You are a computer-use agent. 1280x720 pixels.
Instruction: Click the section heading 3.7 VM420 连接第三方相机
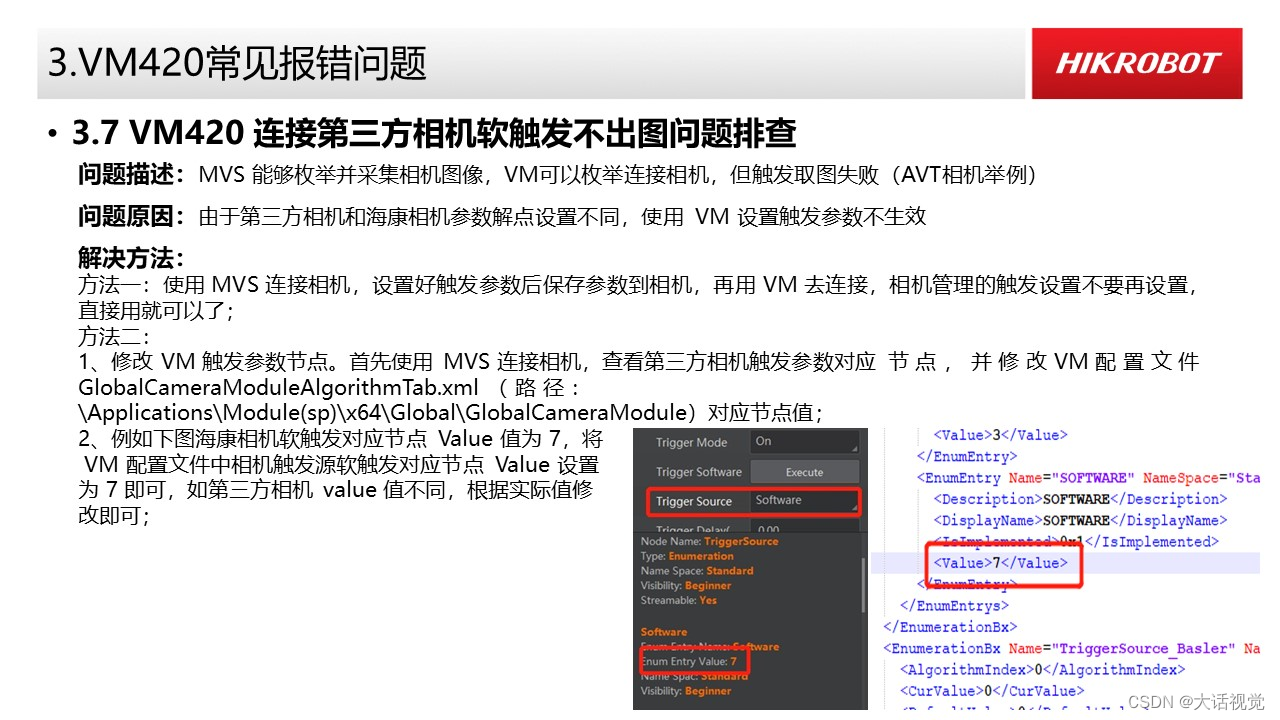435,133
